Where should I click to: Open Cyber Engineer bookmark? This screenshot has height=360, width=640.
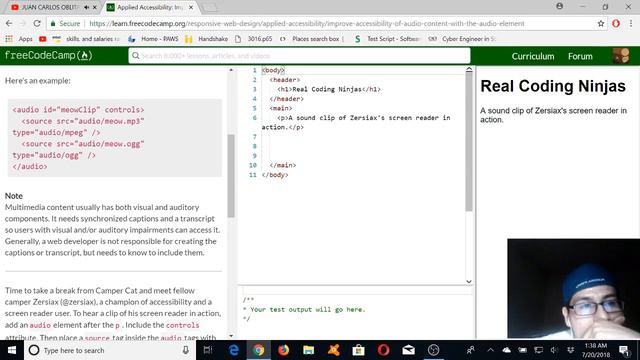tap(462, 39)
